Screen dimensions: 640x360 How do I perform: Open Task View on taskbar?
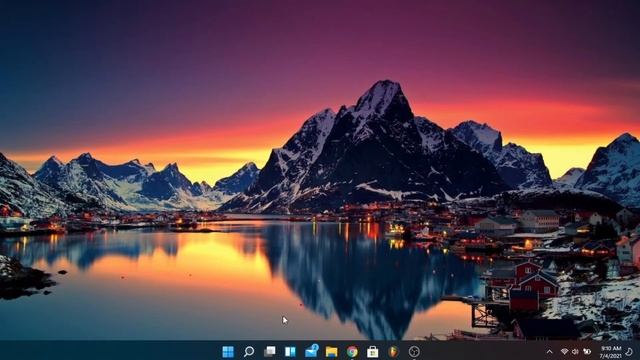coord(269,351)
